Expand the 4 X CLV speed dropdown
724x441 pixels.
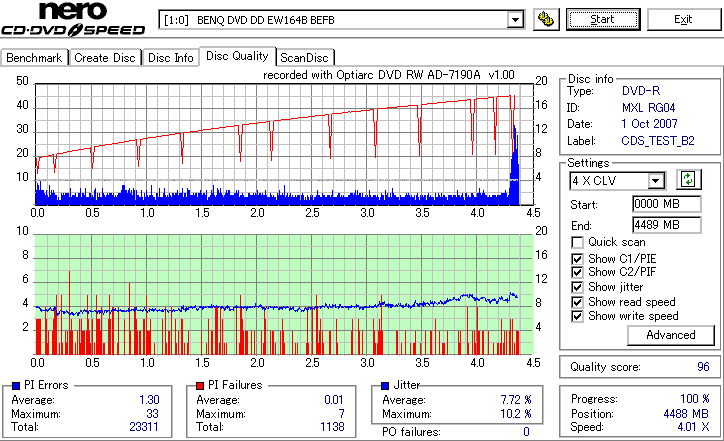coord(656,181)
